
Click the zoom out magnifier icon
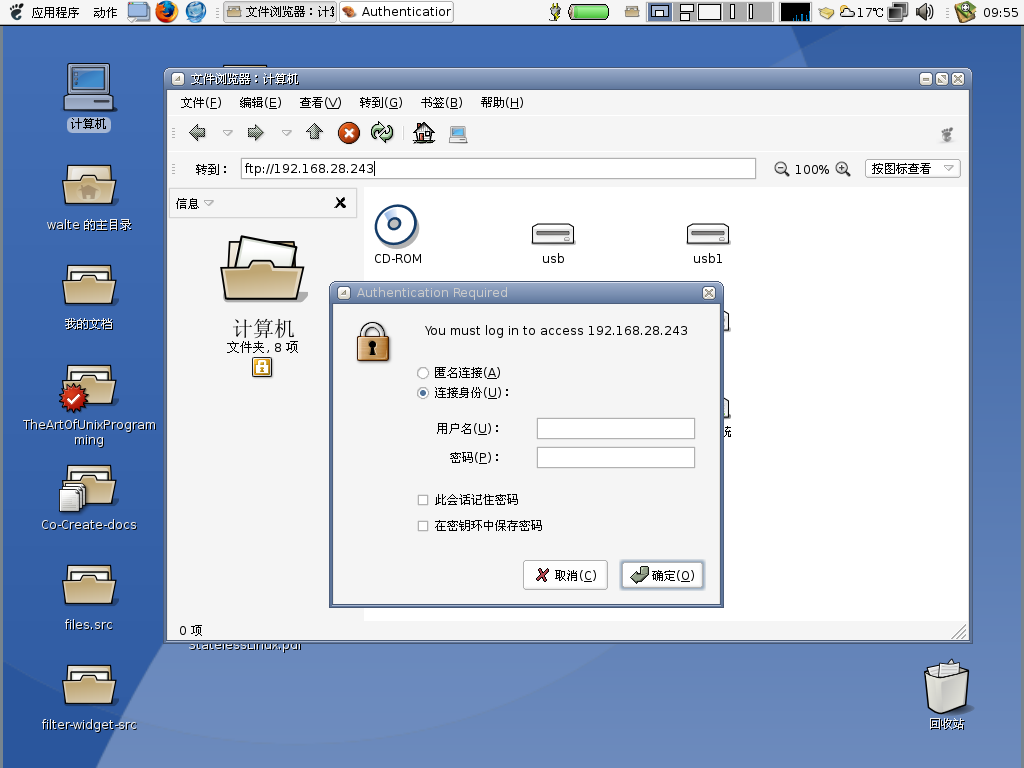point(782,169)
